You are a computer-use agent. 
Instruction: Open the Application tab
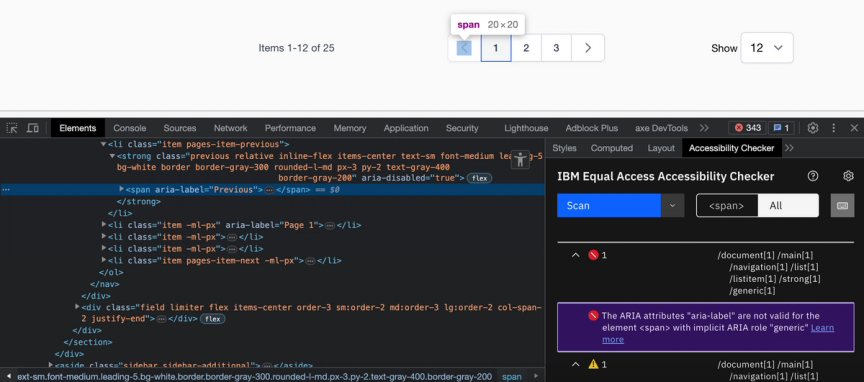pyautogui.click(x=406, y=128)
